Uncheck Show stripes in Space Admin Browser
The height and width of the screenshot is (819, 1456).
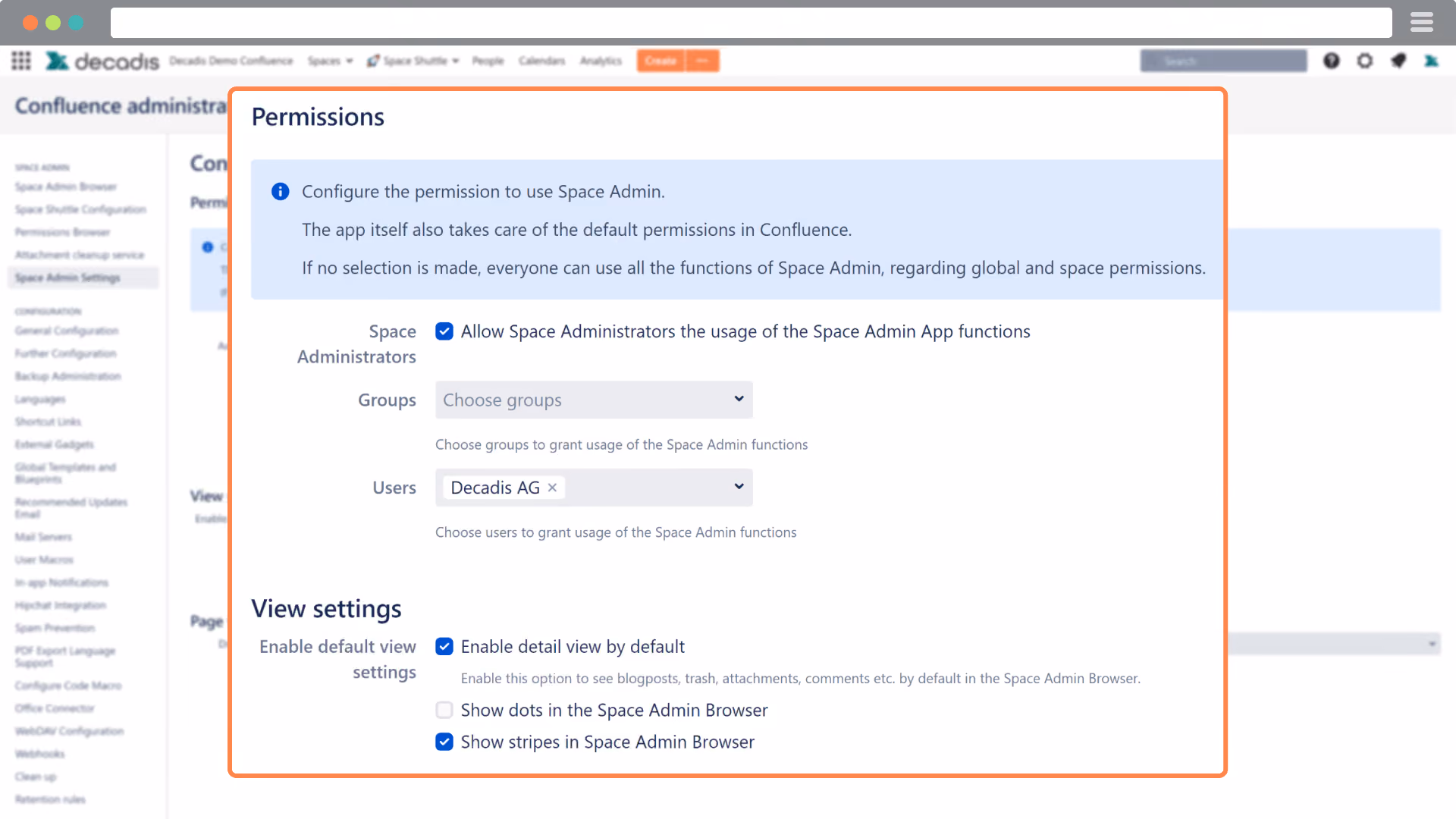(x=444, y=742)
